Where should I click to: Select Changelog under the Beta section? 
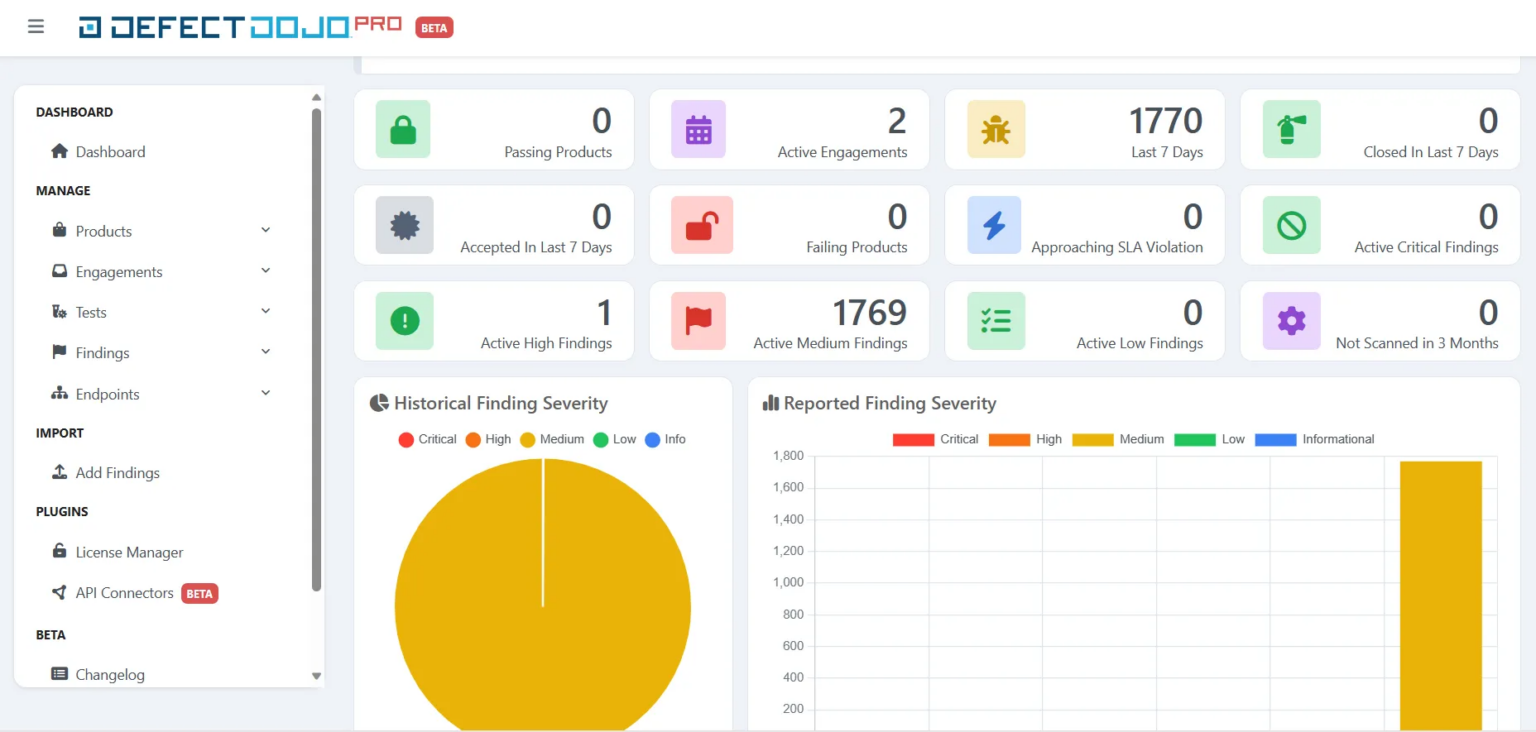(110, 674)
